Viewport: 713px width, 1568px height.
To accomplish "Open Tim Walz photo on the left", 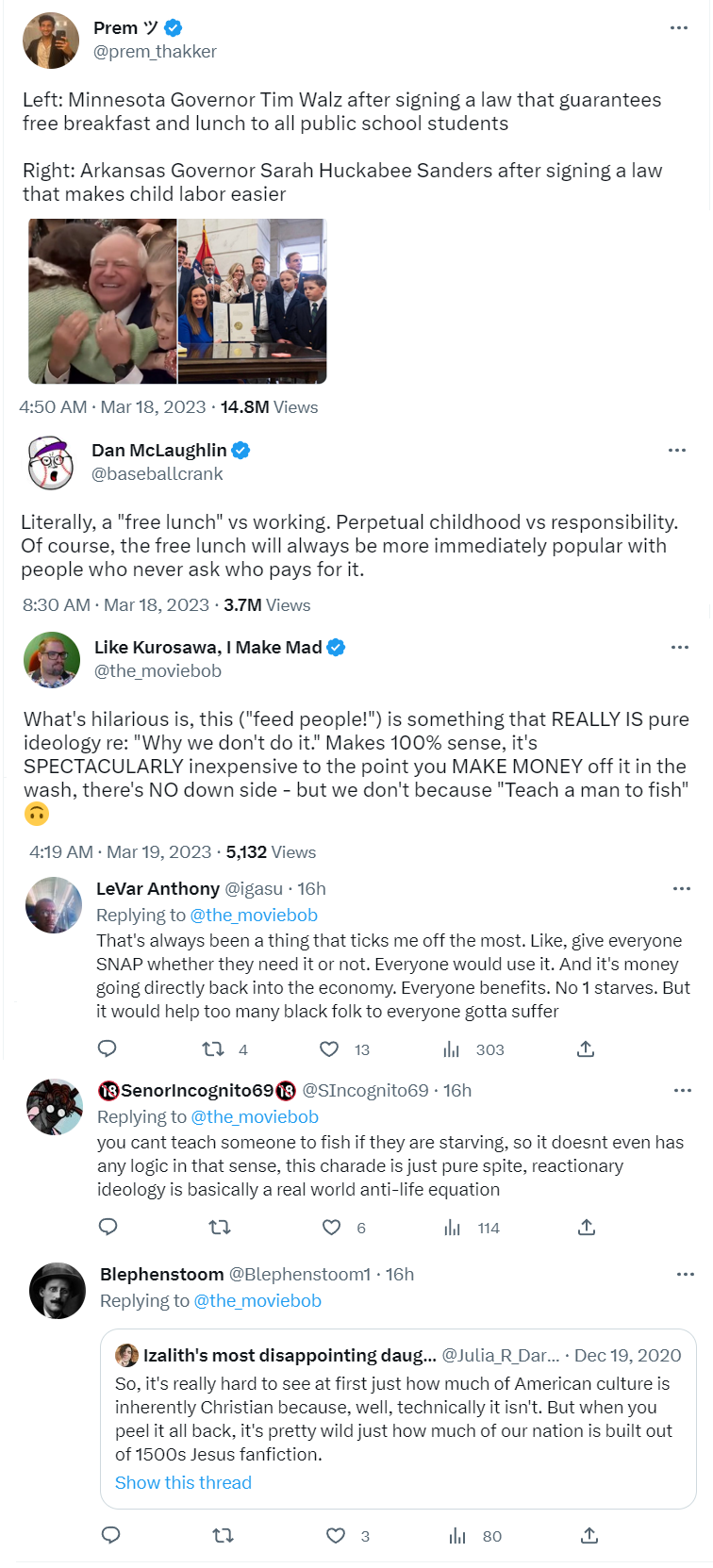I will click(102, 301).
